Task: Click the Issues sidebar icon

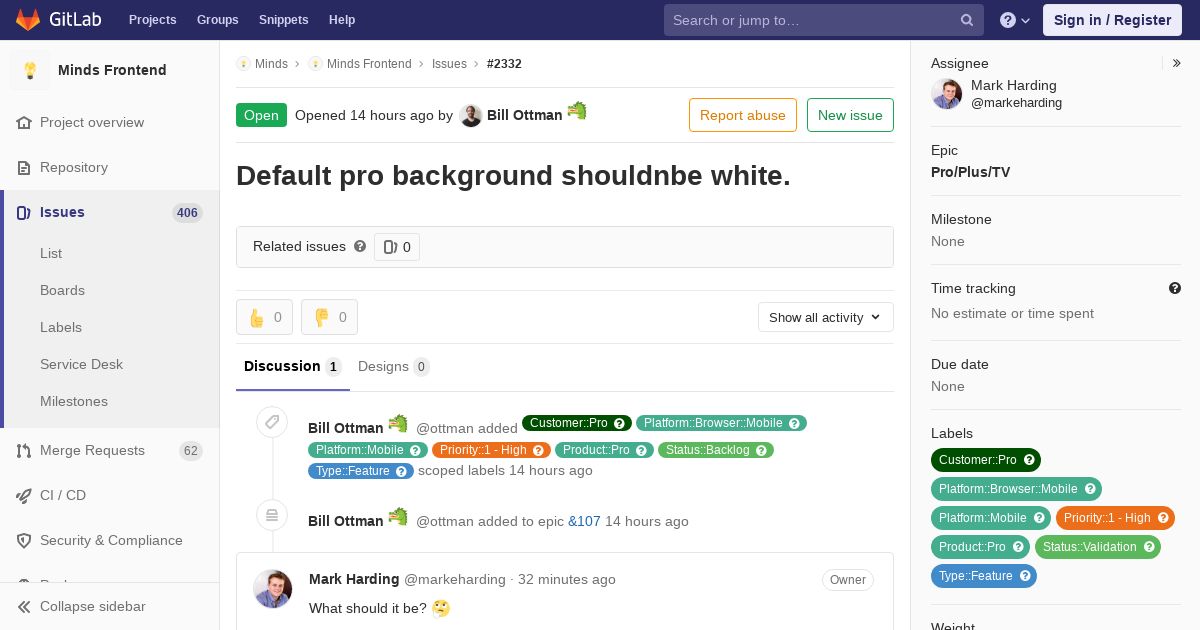Action: pos(24,212)
